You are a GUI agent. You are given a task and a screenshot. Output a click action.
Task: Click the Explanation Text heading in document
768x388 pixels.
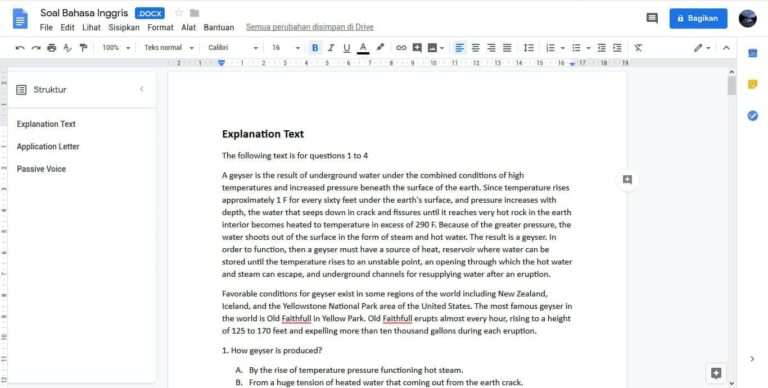click(263, 134)
